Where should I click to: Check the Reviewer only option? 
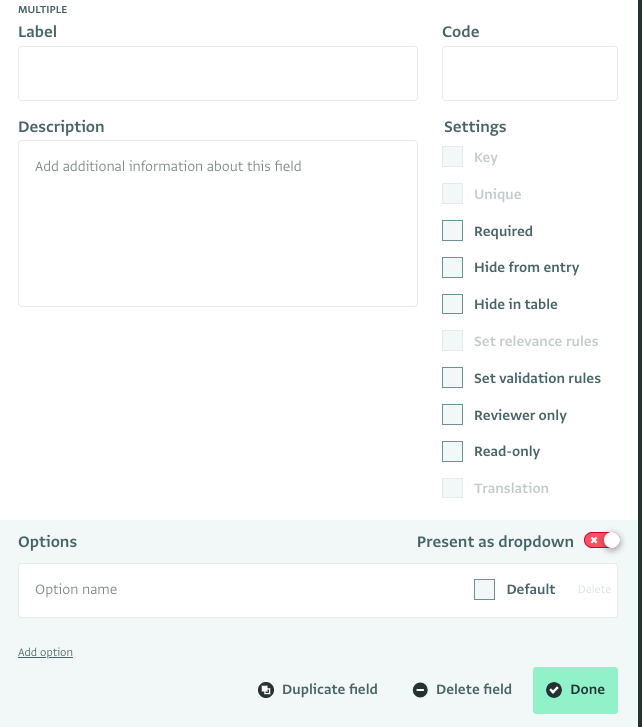pyautogui.click(x=453, y=415)
